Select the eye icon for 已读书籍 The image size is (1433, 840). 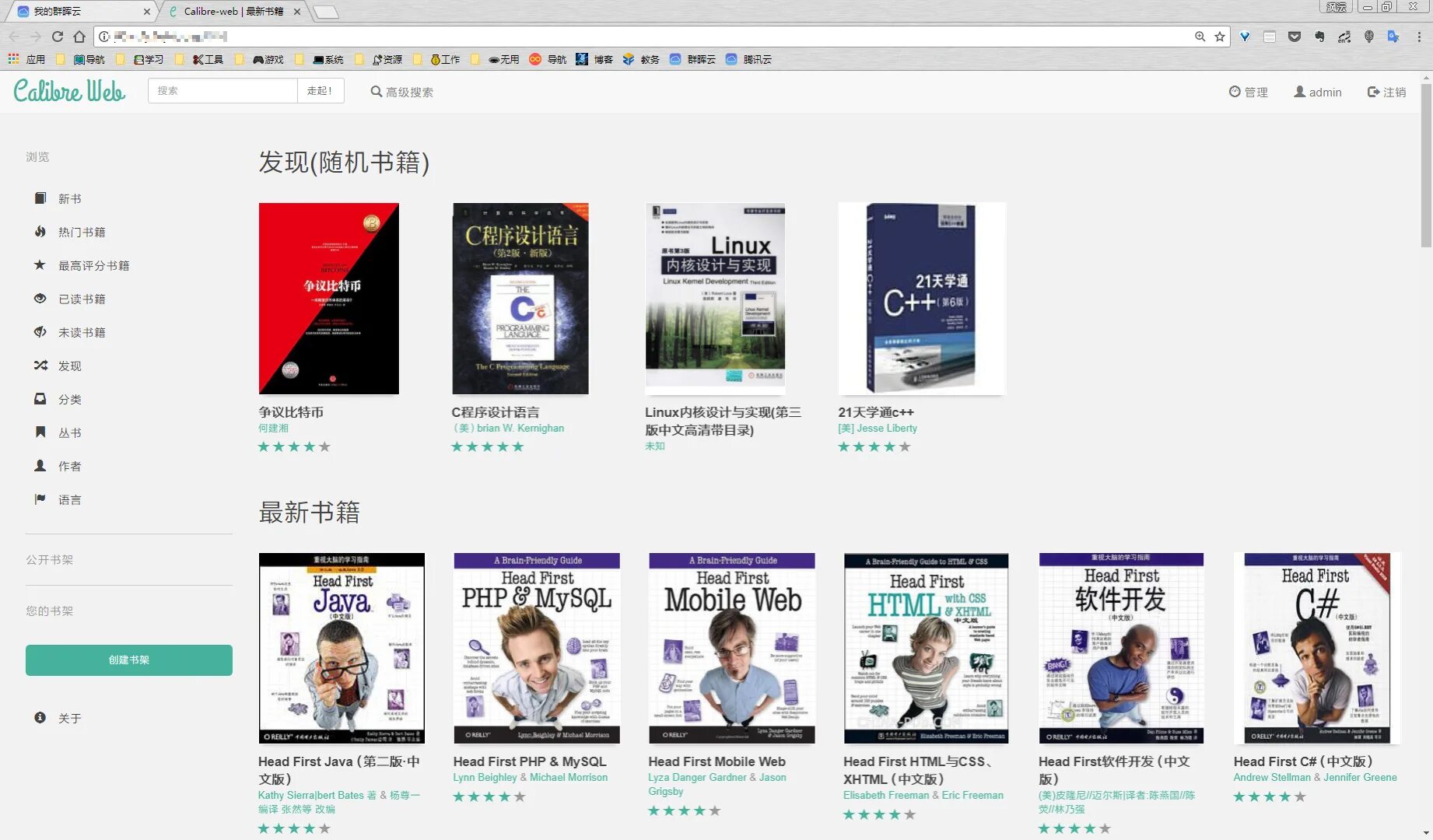pyautogui.click(x=40, y=299)
